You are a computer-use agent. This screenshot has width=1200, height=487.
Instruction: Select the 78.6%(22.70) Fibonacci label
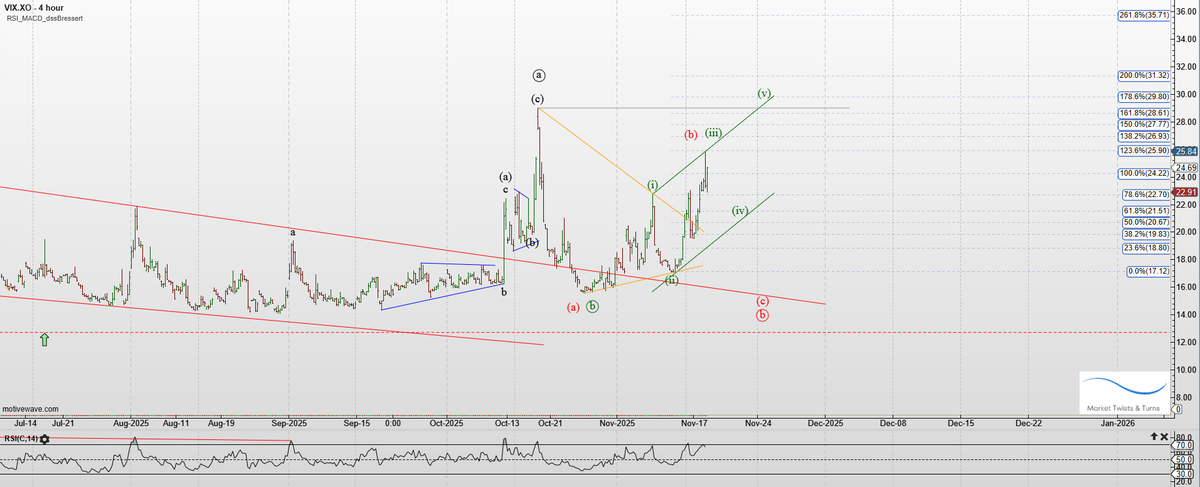[x=1145, y=194]
